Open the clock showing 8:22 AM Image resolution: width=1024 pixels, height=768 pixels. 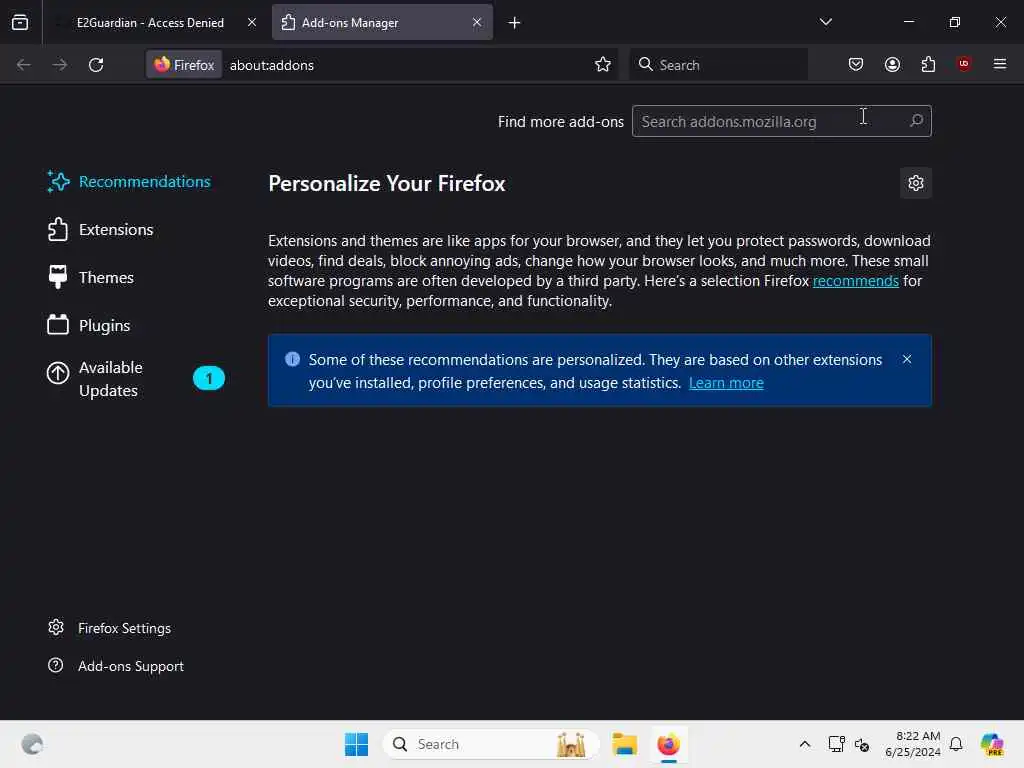(x=913, y=744)
